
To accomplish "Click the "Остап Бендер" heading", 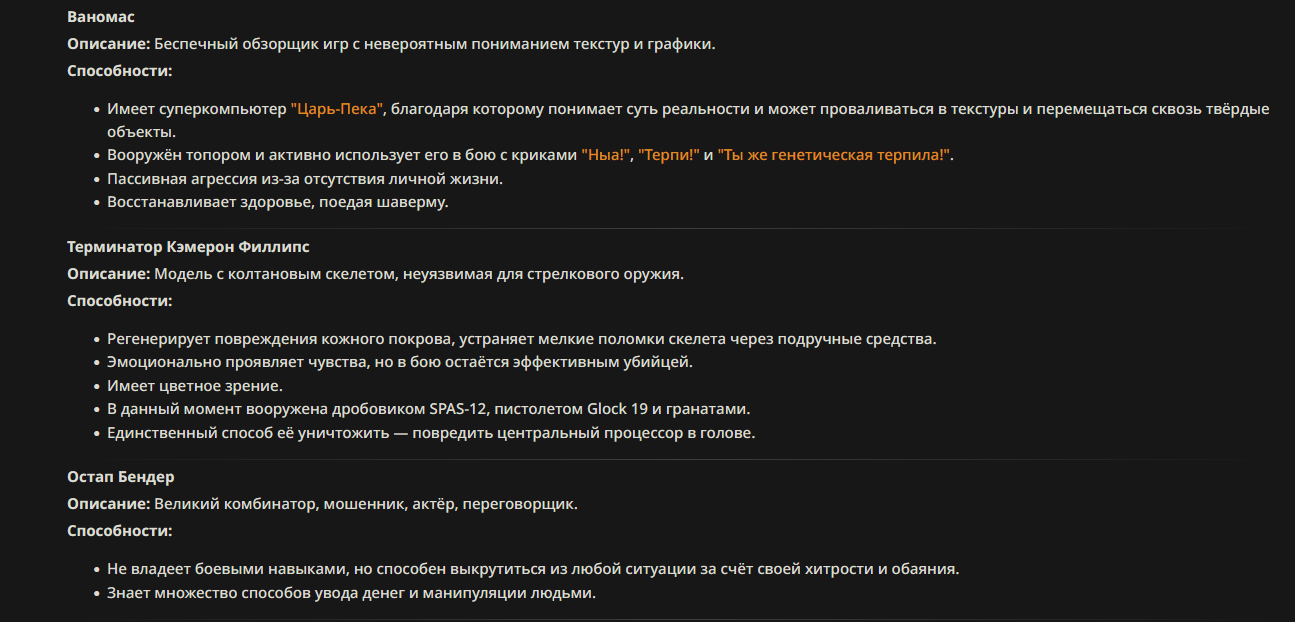I will pyautogui.click(x=121, y=477).
